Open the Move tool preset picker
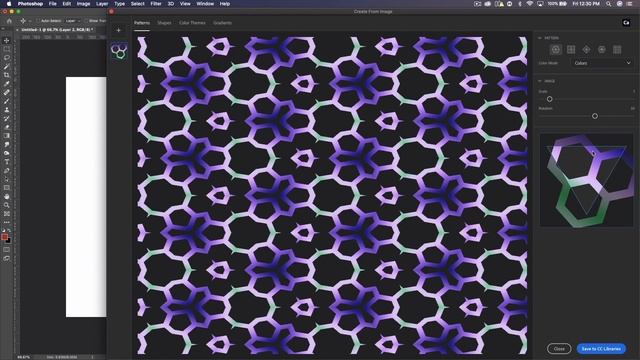Viewport: 640px width, 360px height. click(x=25, y=20)
